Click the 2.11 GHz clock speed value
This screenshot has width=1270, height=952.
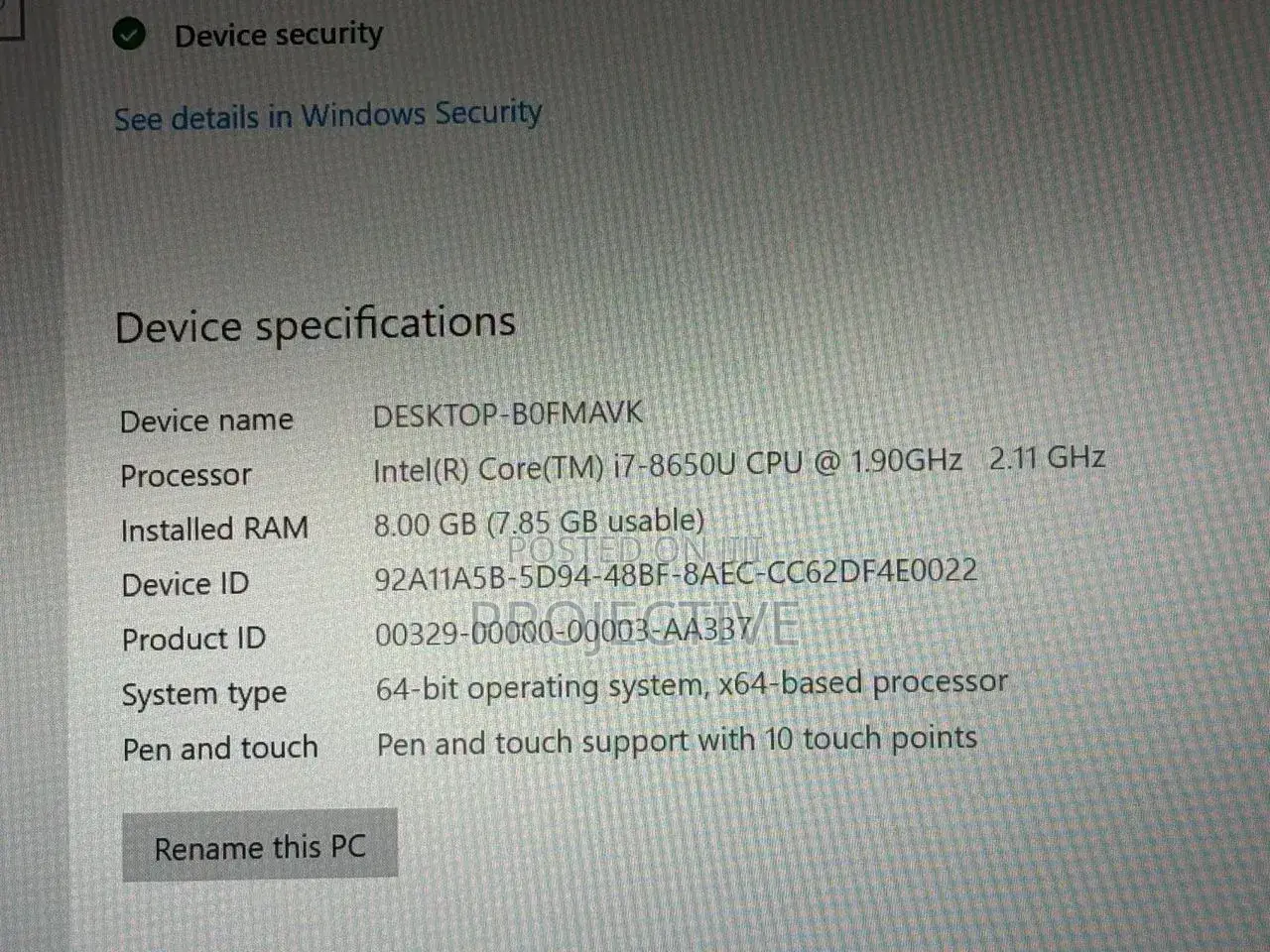click(1047, 457)
